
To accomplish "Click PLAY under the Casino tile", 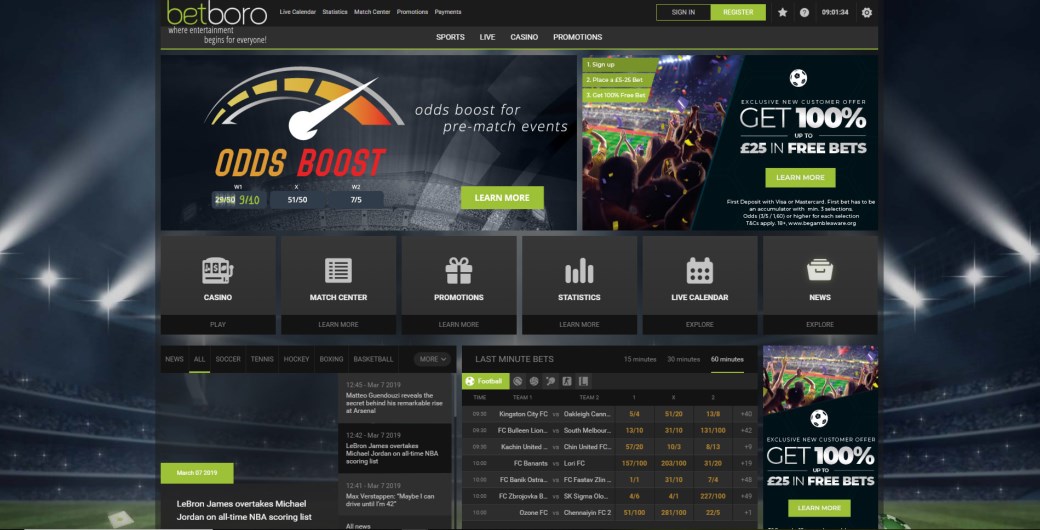I will click(x=218, y=324).
